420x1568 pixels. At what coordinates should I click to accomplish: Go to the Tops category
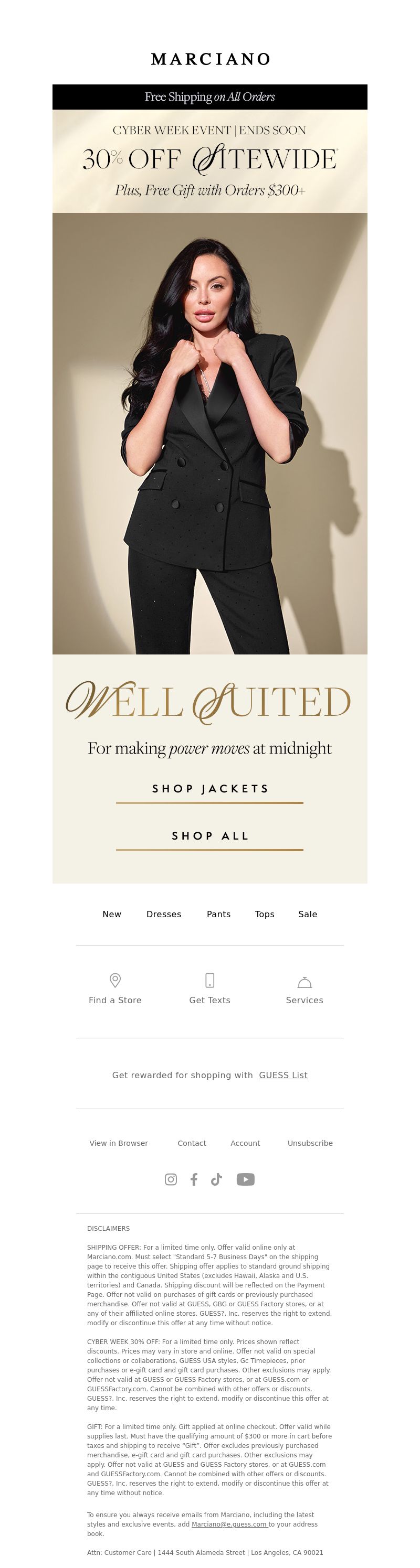(x=265, y=914)
